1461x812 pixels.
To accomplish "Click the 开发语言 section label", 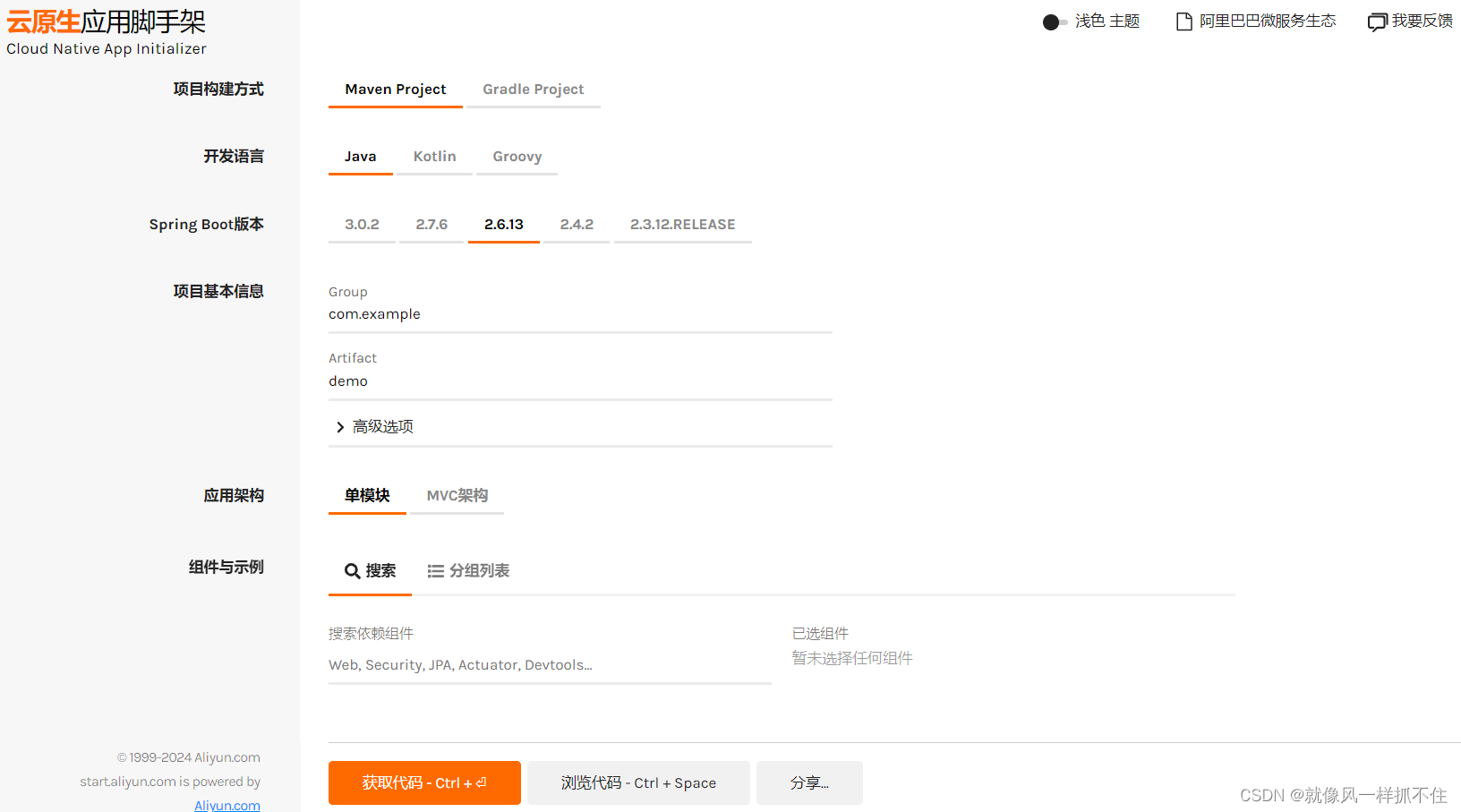I will [234, 157].
